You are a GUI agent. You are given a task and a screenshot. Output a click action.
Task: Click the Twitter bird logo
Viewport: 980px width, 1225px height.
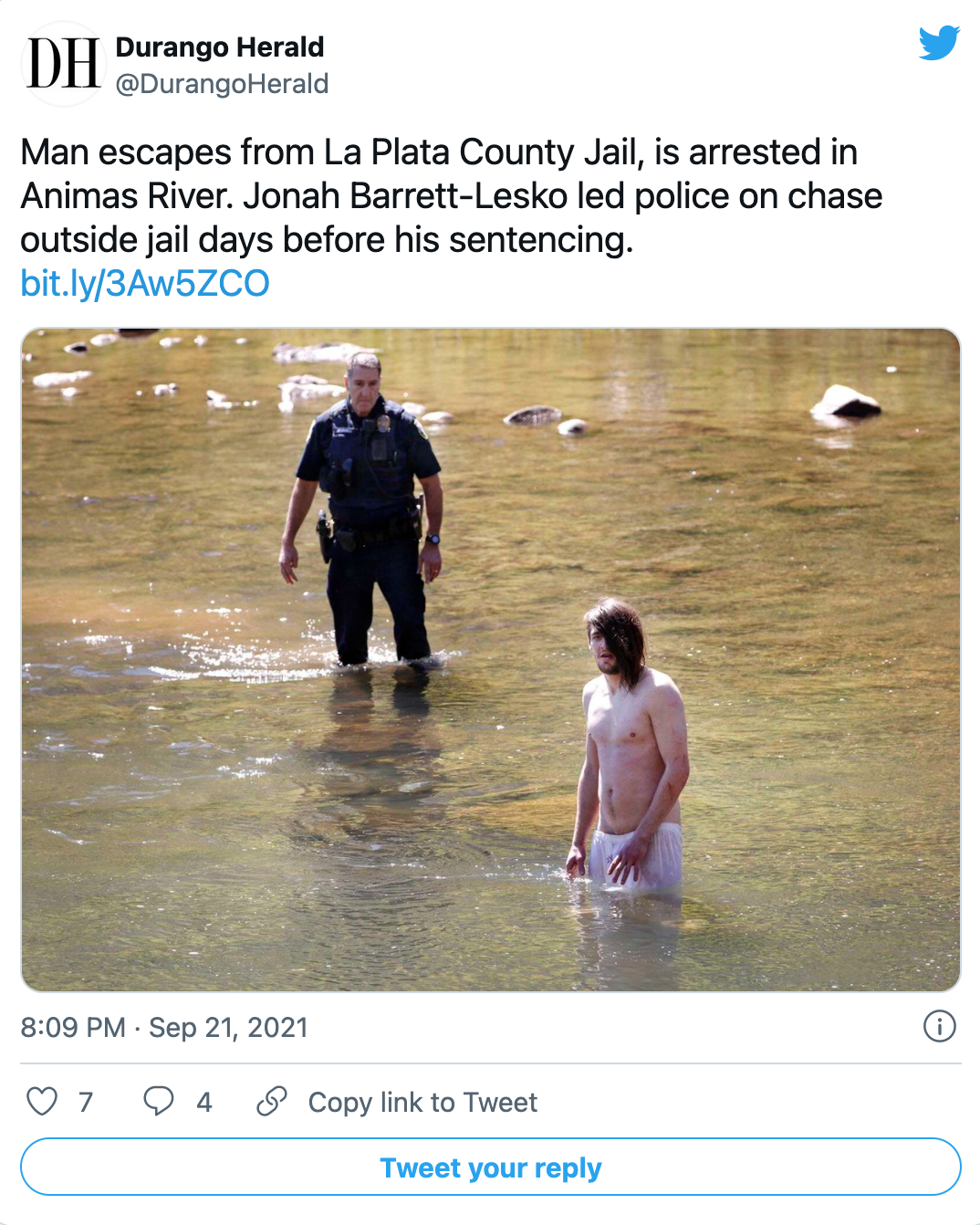(x=939, y=43)
